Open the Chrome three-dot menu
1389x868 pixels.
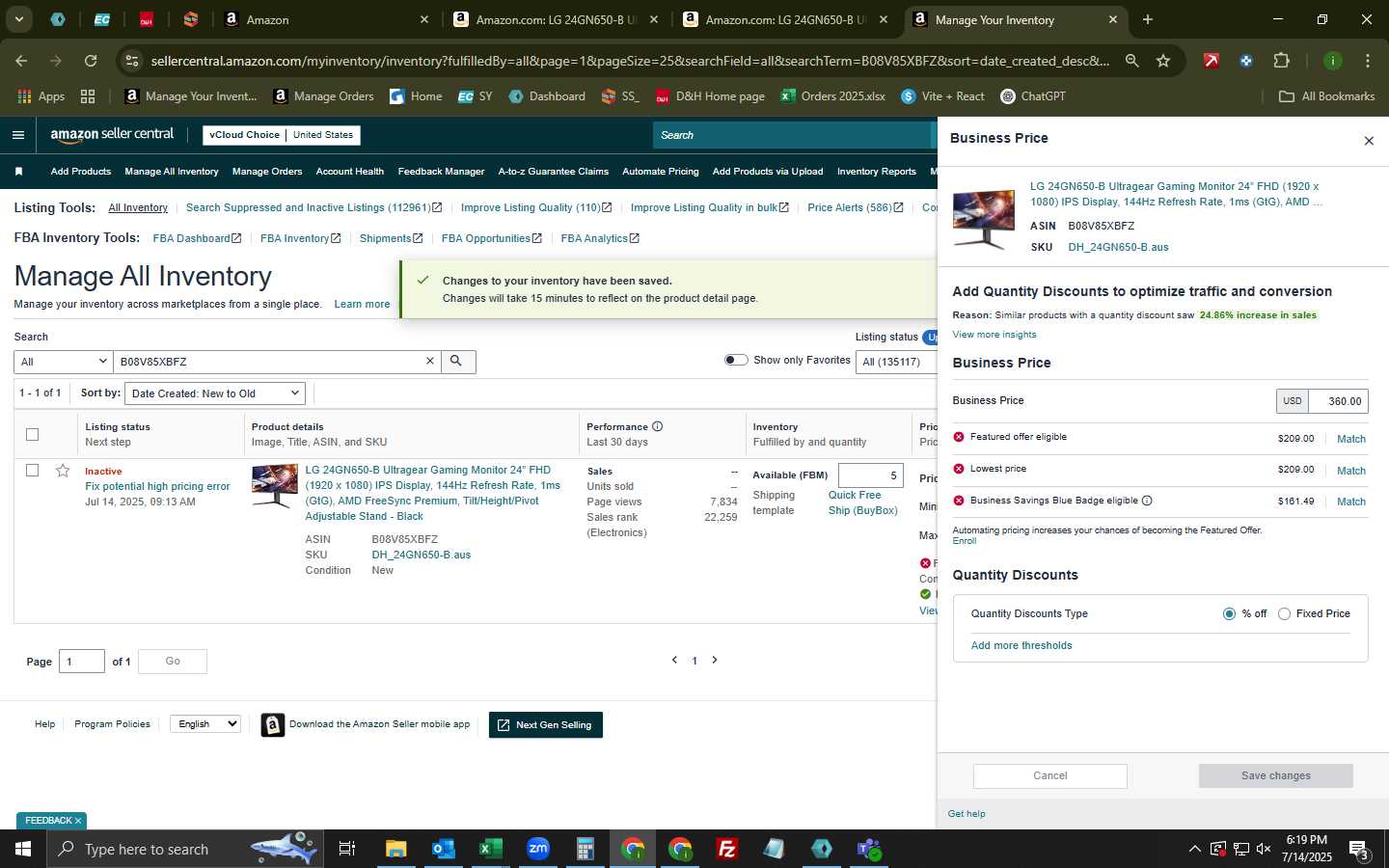click(1368, 61)
